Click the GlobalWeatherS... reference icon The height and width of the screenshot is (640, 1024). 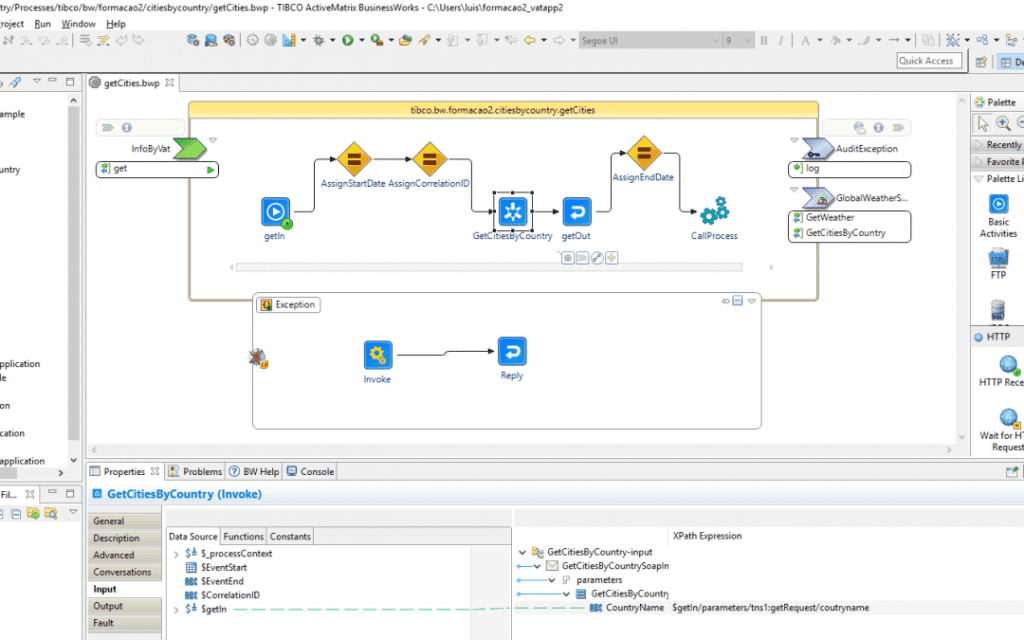pyautogui.click(x=818, y=197)
